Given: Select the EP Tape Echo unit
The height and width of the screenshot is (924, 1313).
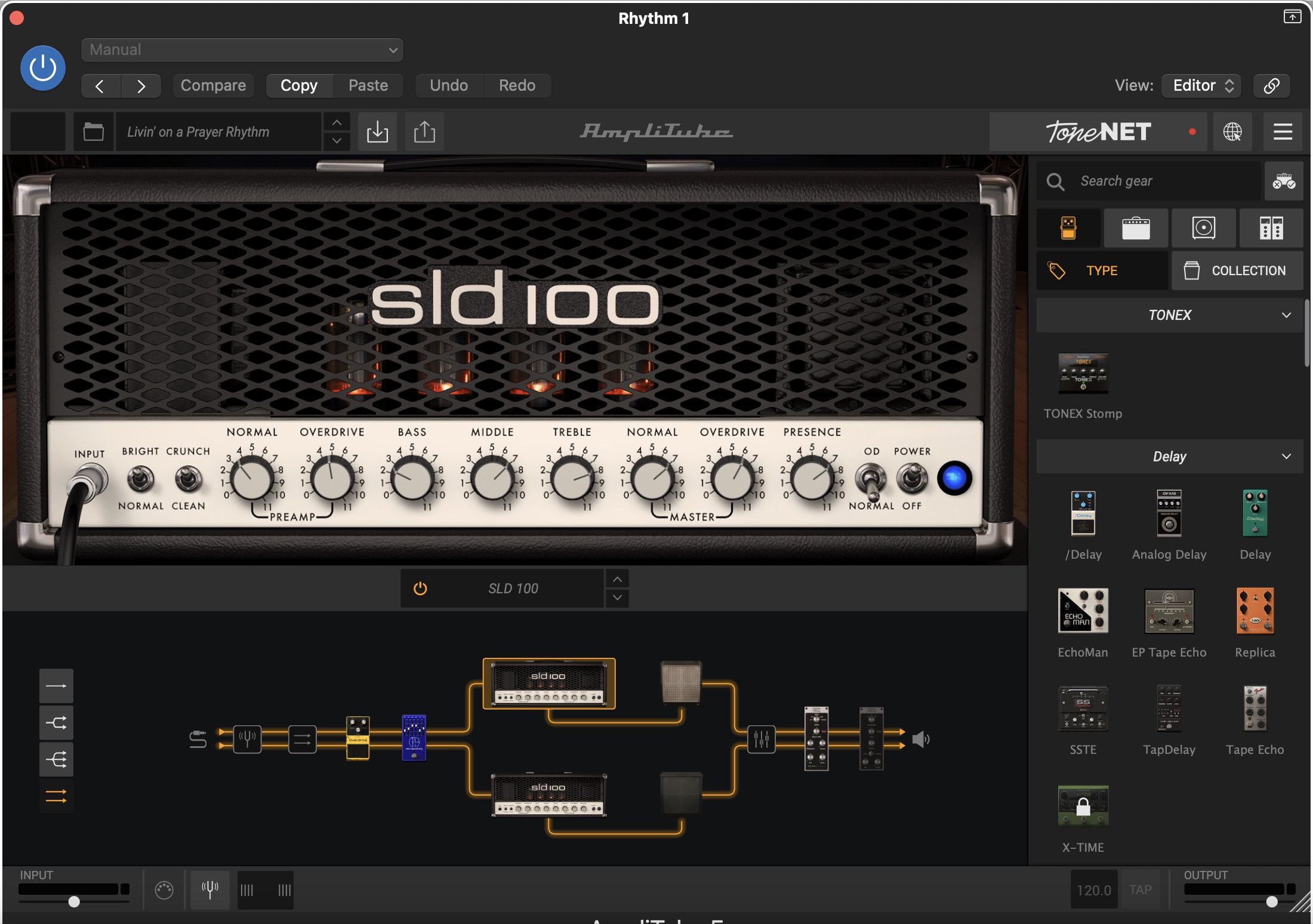Looking at the screenshot, I should click(1169, 611).
